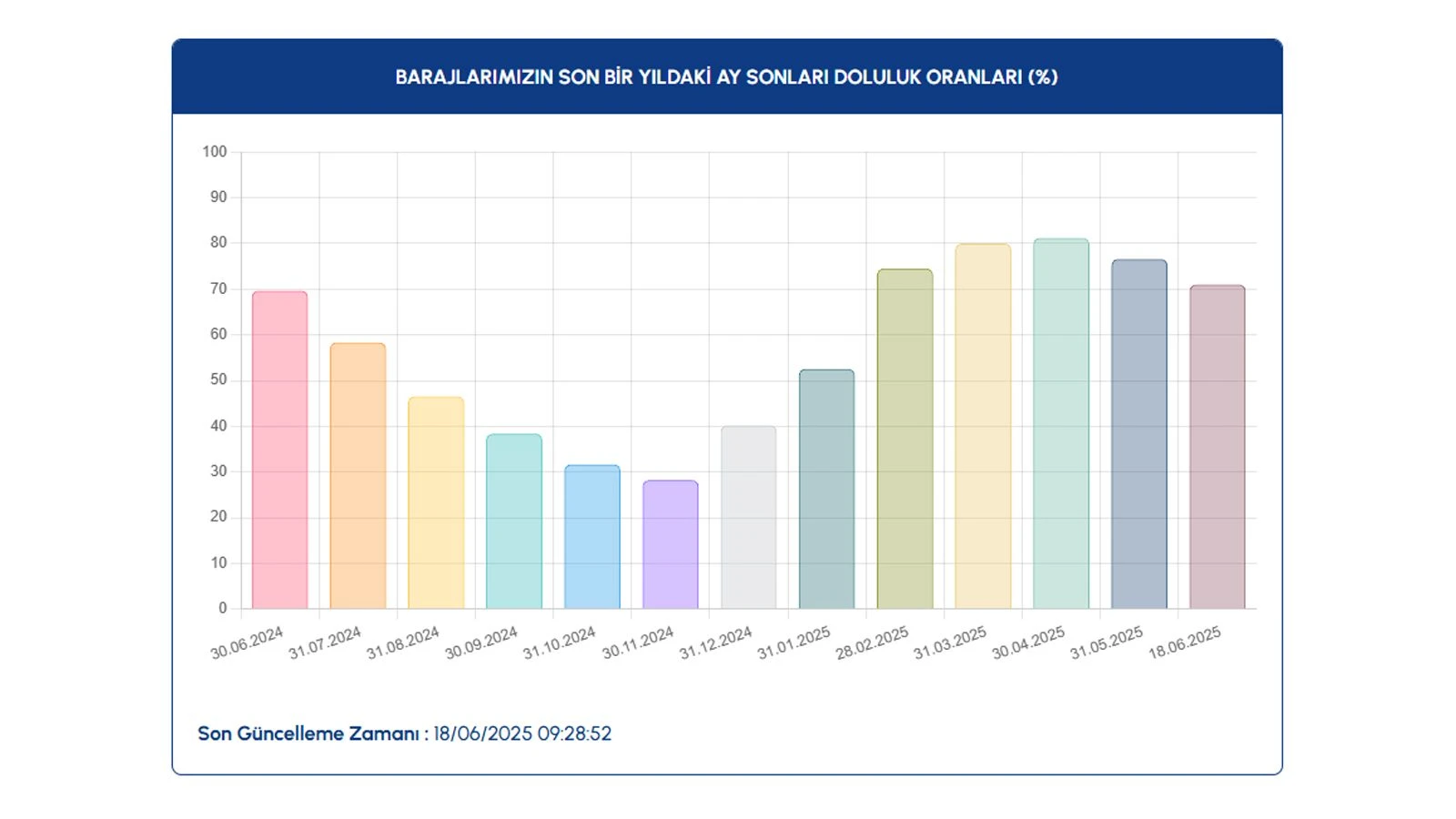
Task: Click the purple bar for 30.11.2024
Action: [x=671, y=544]
